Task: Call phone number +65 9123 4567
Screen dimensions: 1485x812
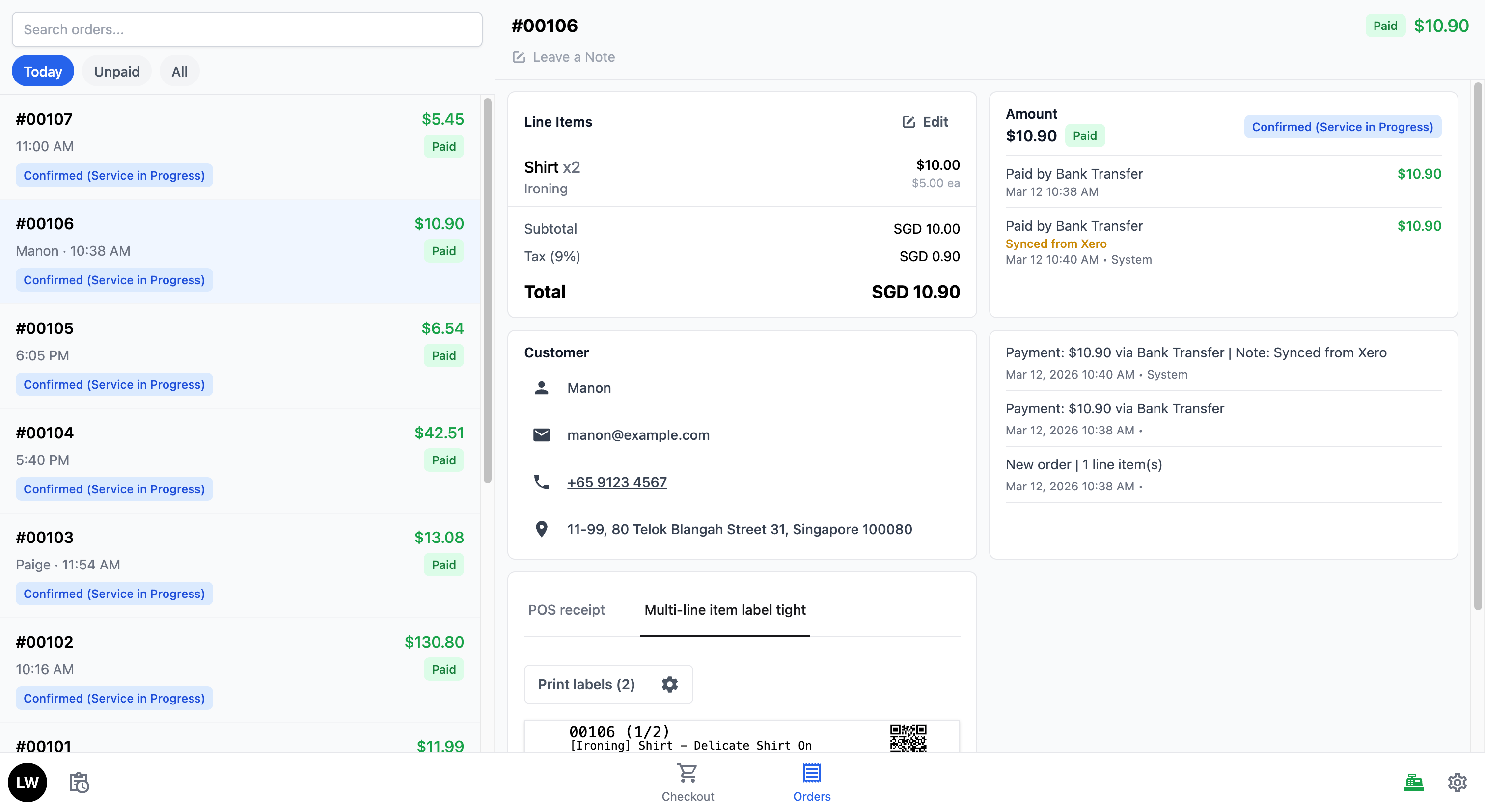Action: point(617,482)
